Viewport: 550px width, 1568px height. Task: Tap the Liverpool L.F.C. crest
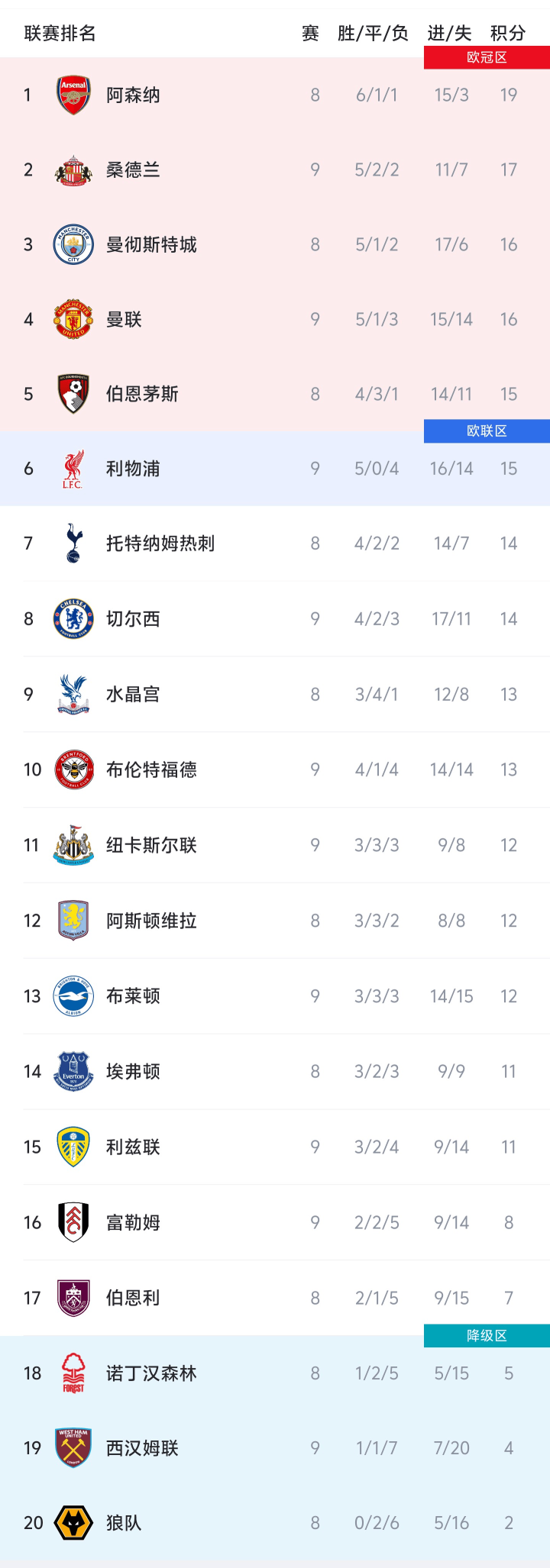(73, 469)
